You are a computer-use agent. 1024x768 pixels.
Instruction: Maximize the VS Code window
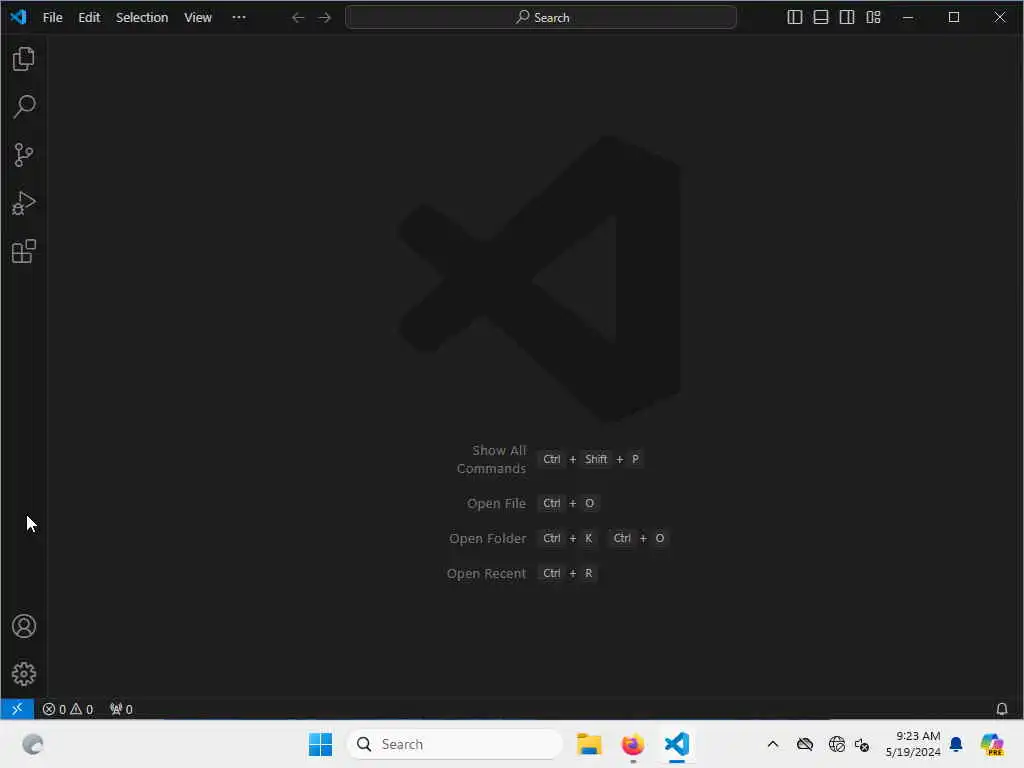(954, 18)
